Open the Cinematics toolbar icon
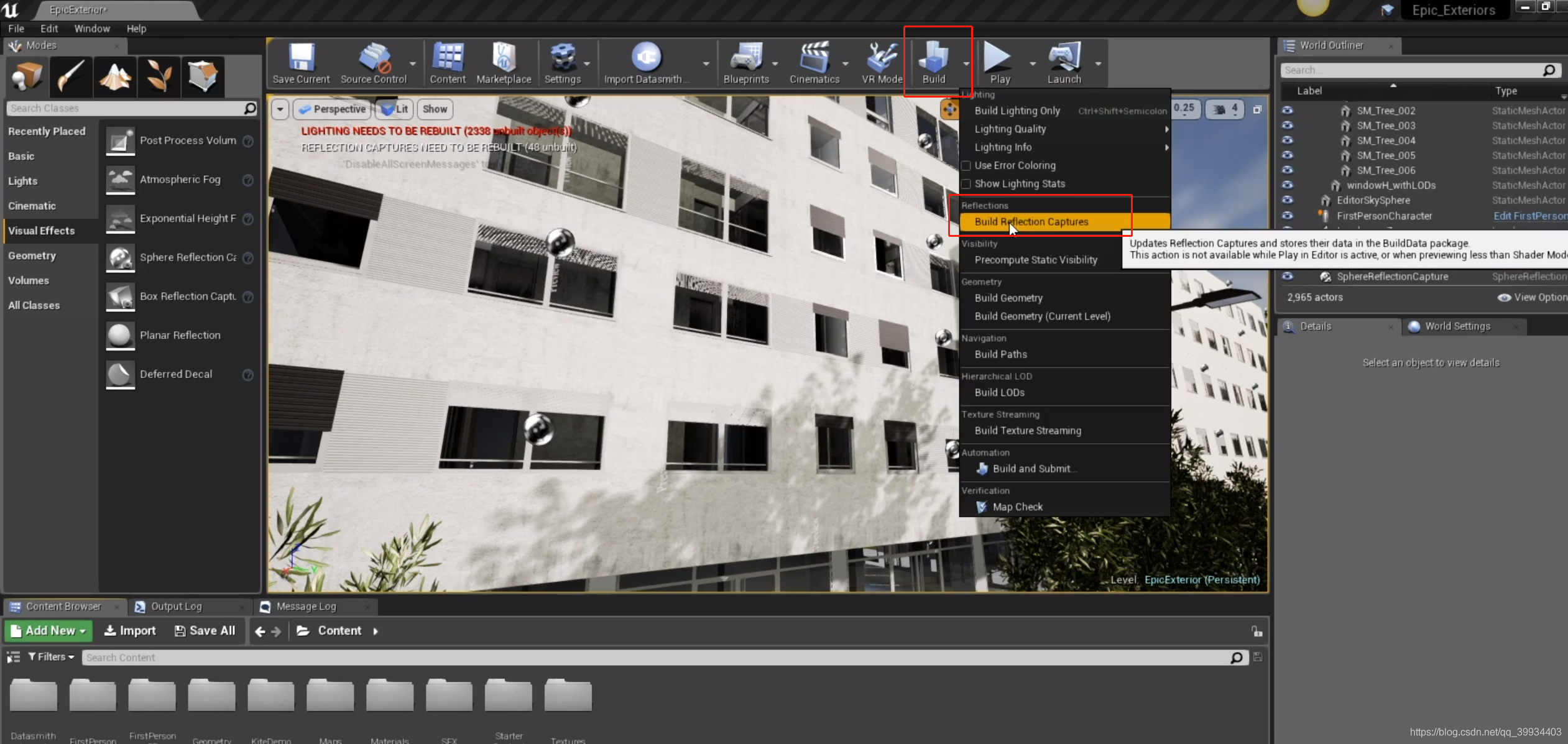This screenshot has width=1568, height=744. click(814, 63)
